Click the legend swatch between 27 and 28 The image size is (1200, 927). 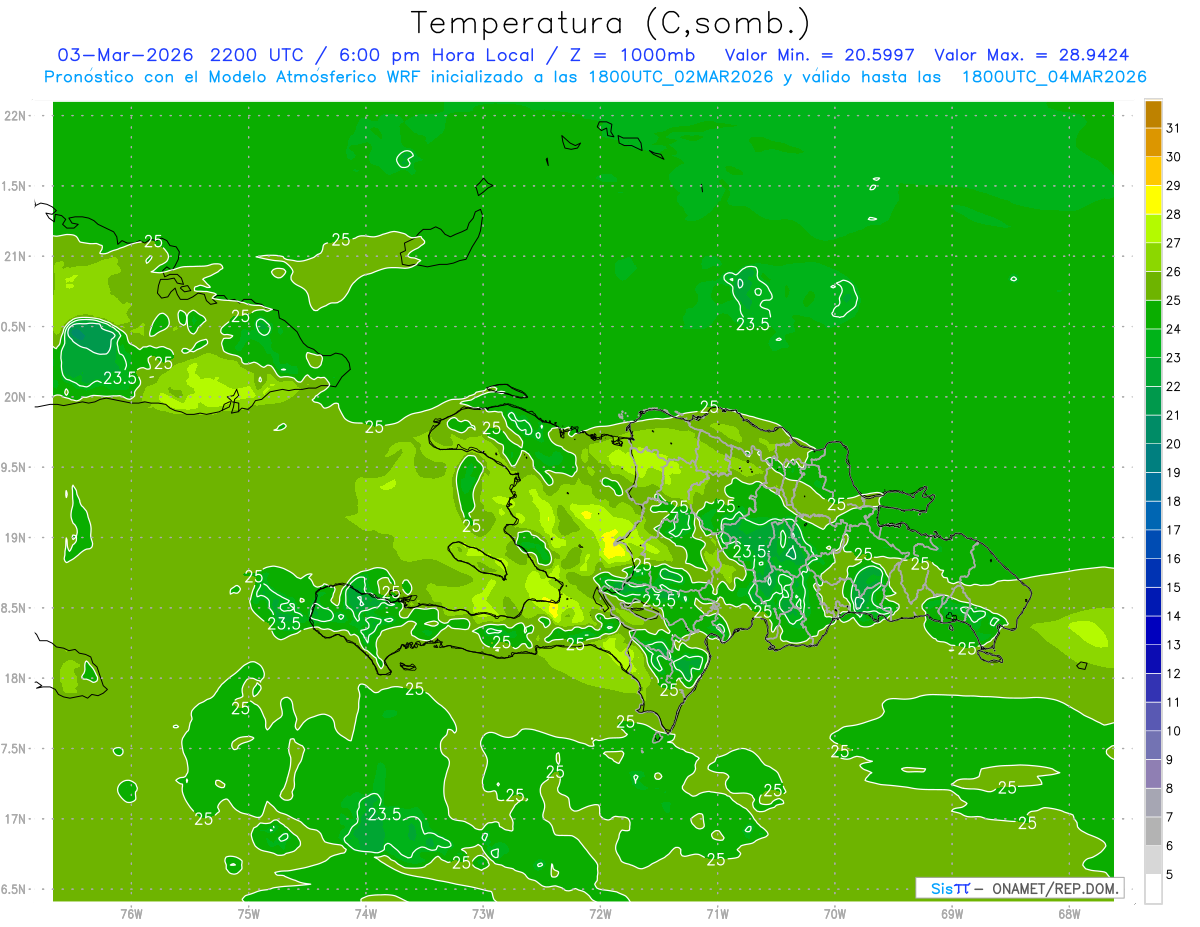pos(1153,228)
